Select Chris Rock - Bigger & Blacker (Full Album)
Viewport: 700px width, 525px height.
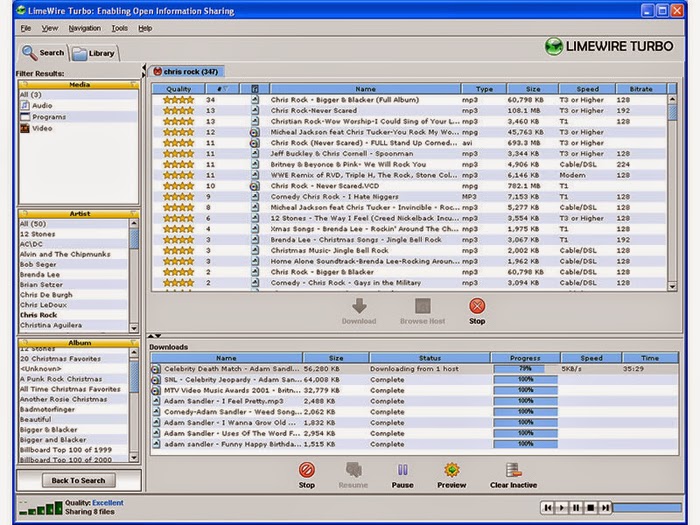click(409, 100)
